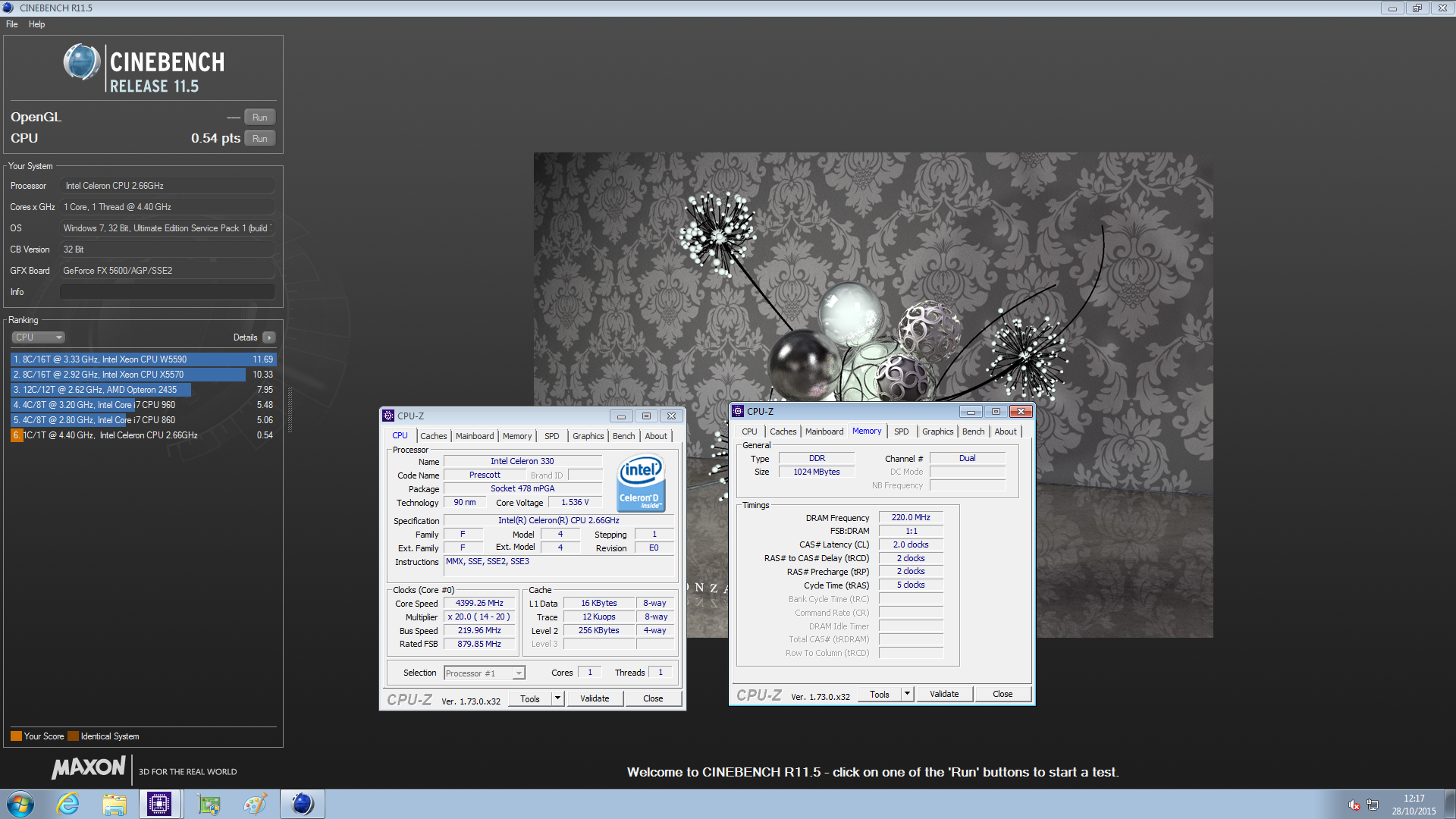Open the CPU ranking type dropdown
This screenshot has height=819, width=1456.
(38, 337)
